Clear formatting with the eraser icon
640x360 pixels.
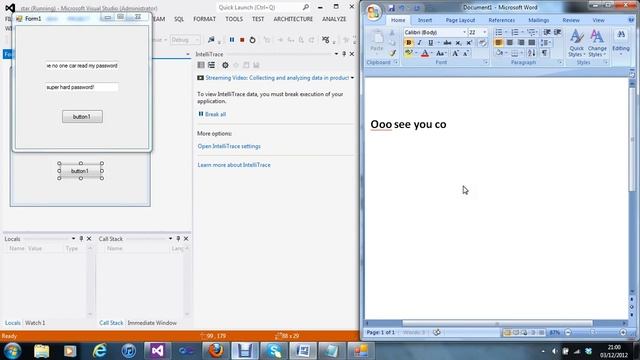click(482, 43)
